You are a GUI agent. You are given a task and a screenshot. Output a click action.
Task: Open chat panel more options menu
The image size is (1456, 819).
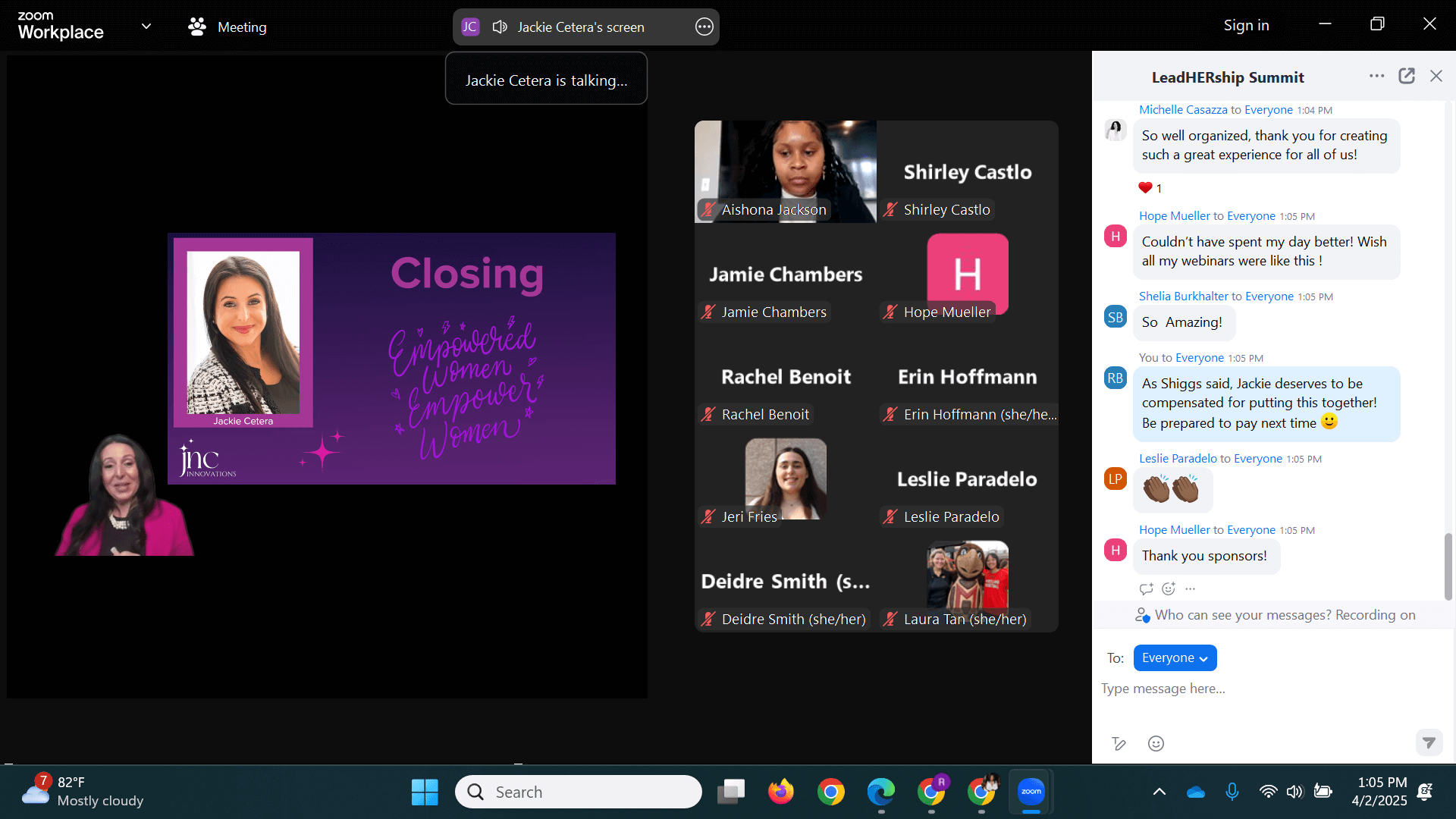pyautogui.click(x=1376, y=76)
